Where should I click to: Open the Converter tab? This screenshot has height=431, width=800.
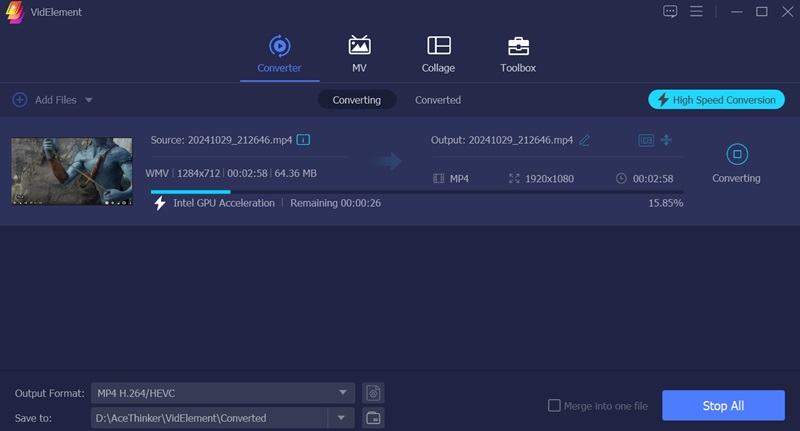point(279,54)
